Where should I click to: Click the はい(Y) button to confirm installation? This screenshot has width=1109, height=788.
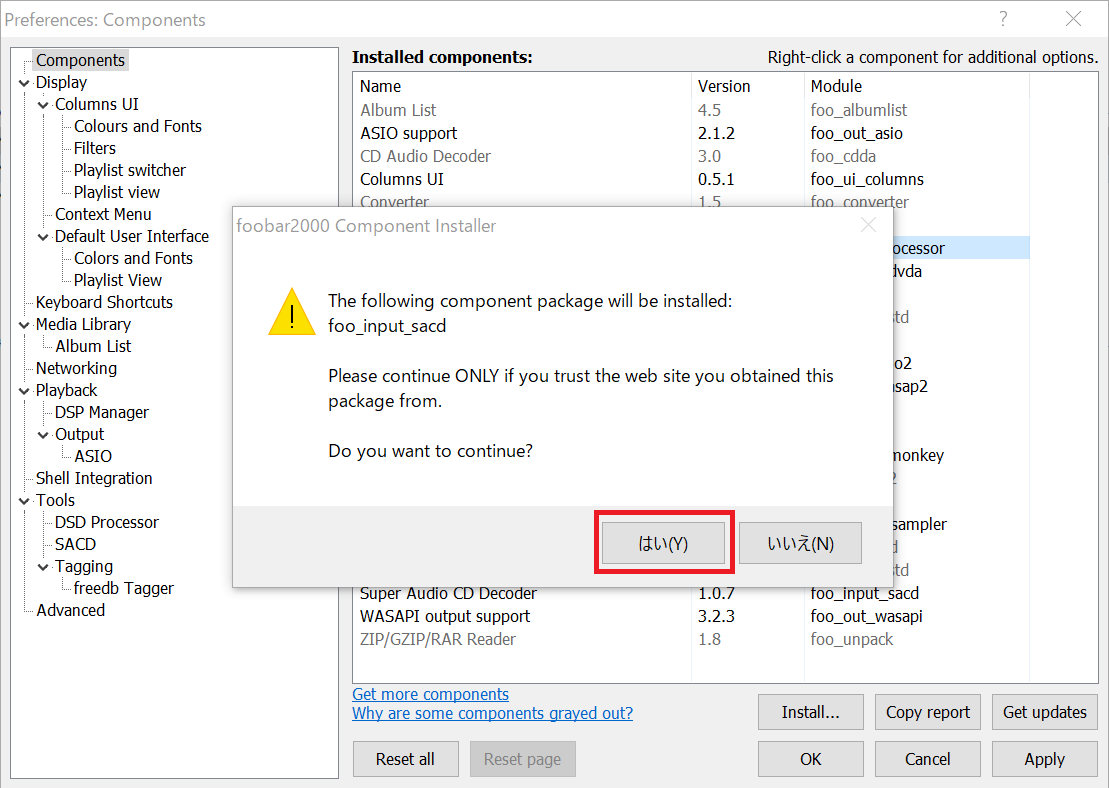point(663,543)
